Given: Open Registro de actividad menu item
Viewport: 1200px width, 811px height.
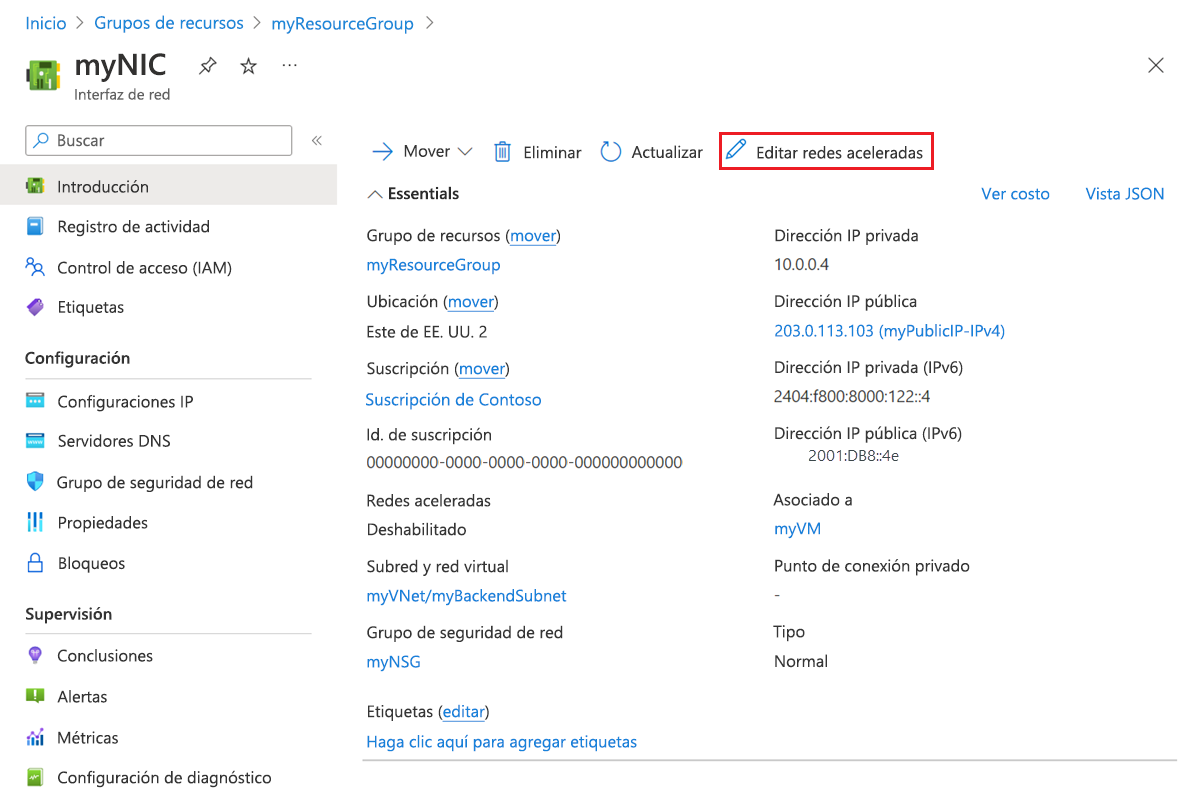Looking at the screenshot, I should pyautogui.click(x=133, y=227).
